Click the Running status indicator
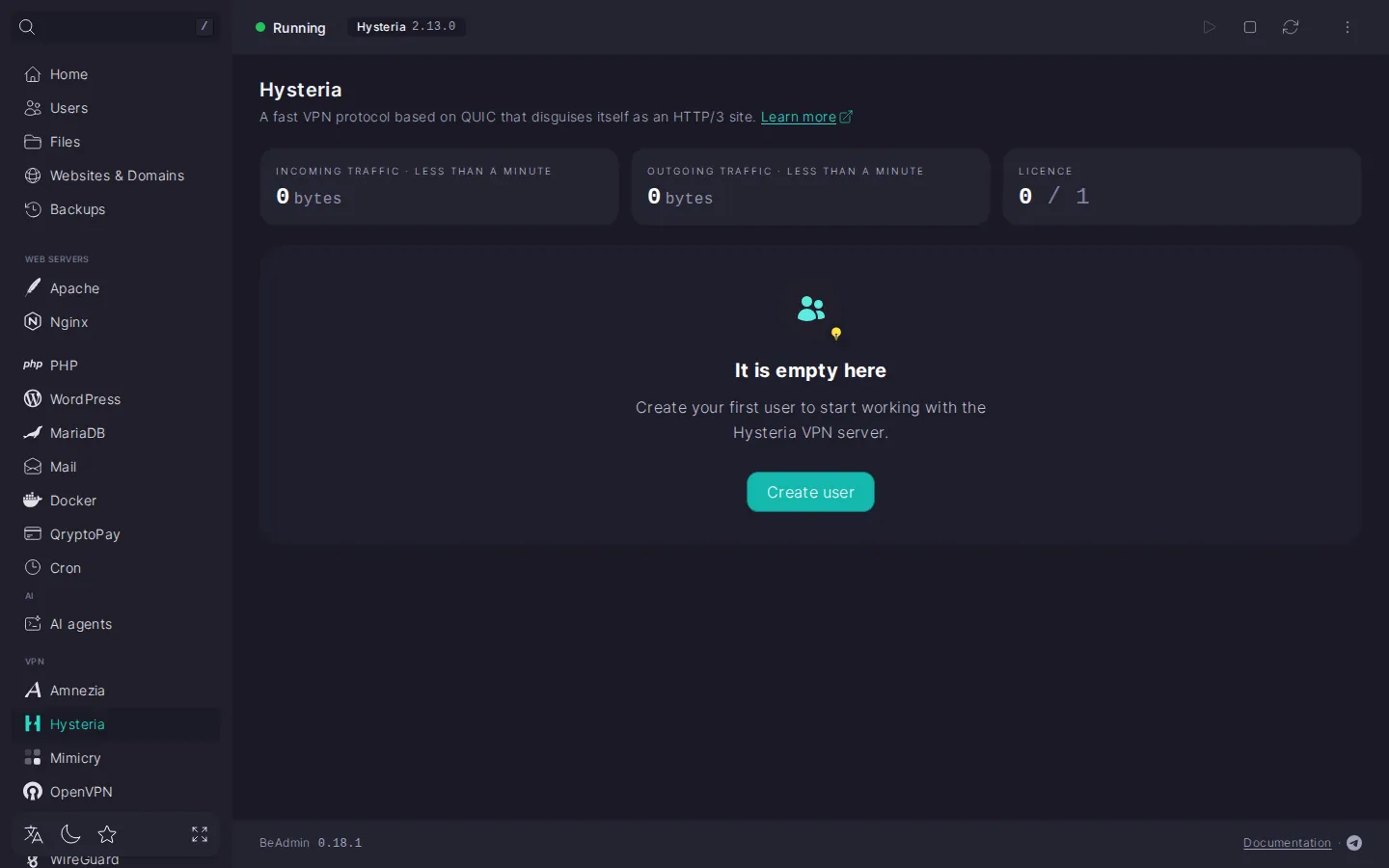1389x868 pixels. coord(290,28)
